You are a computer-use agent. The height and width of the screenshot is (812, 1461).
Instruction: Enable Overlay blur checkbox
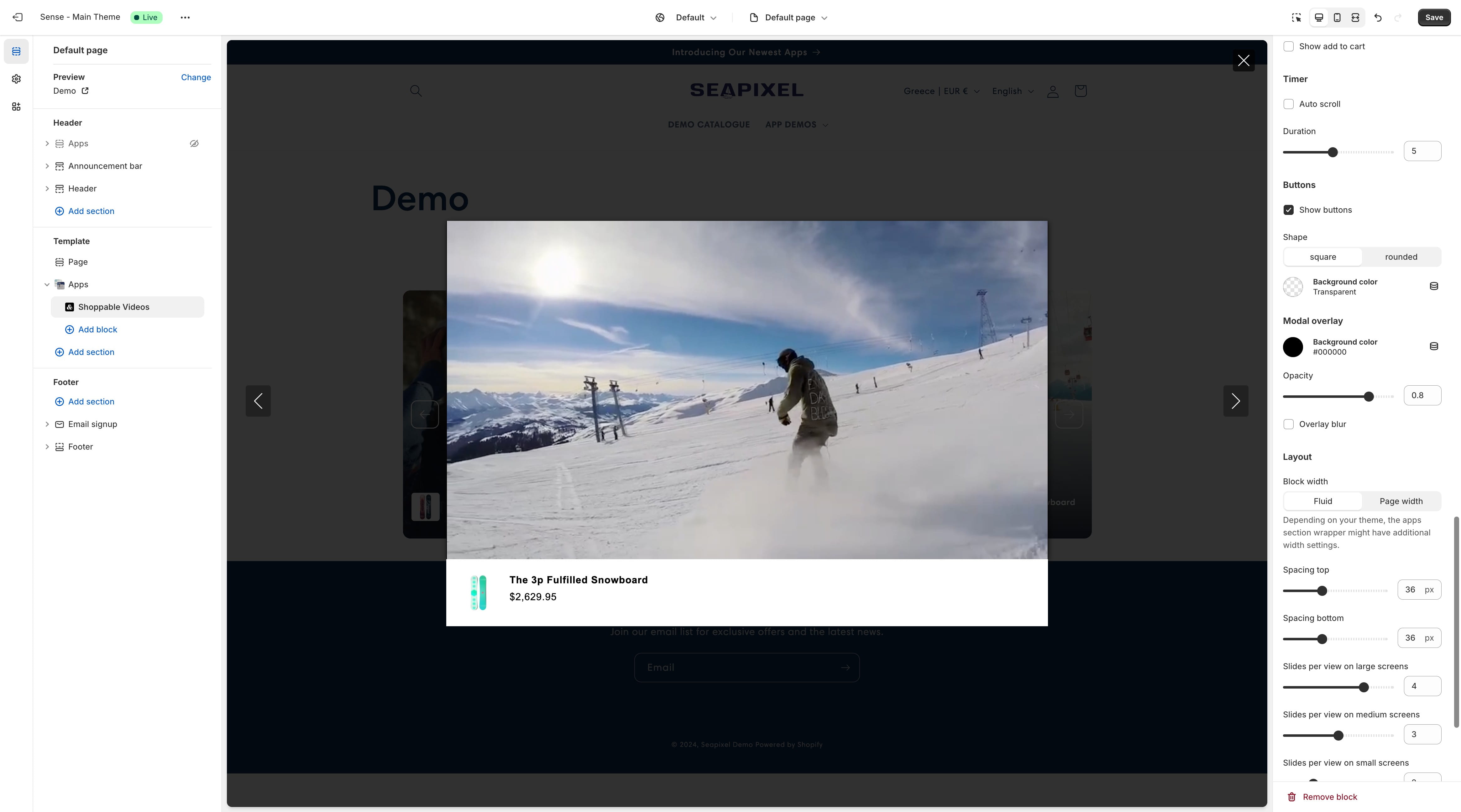pos(1288,424)
